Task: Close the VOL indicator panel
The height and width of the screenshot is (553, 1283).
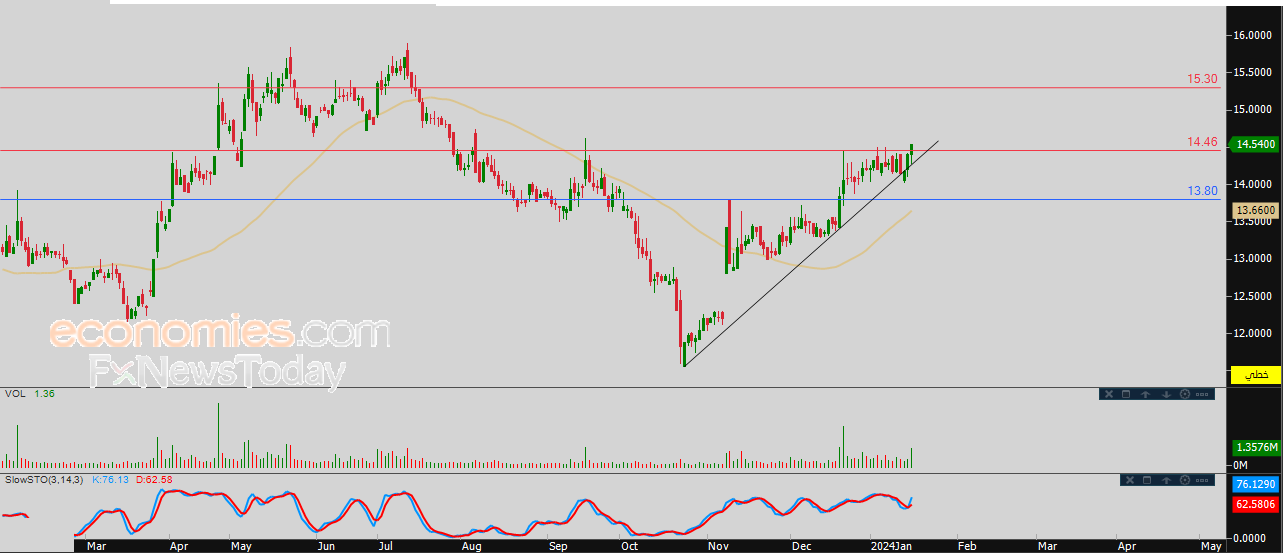Action: tap(1109, 394)
